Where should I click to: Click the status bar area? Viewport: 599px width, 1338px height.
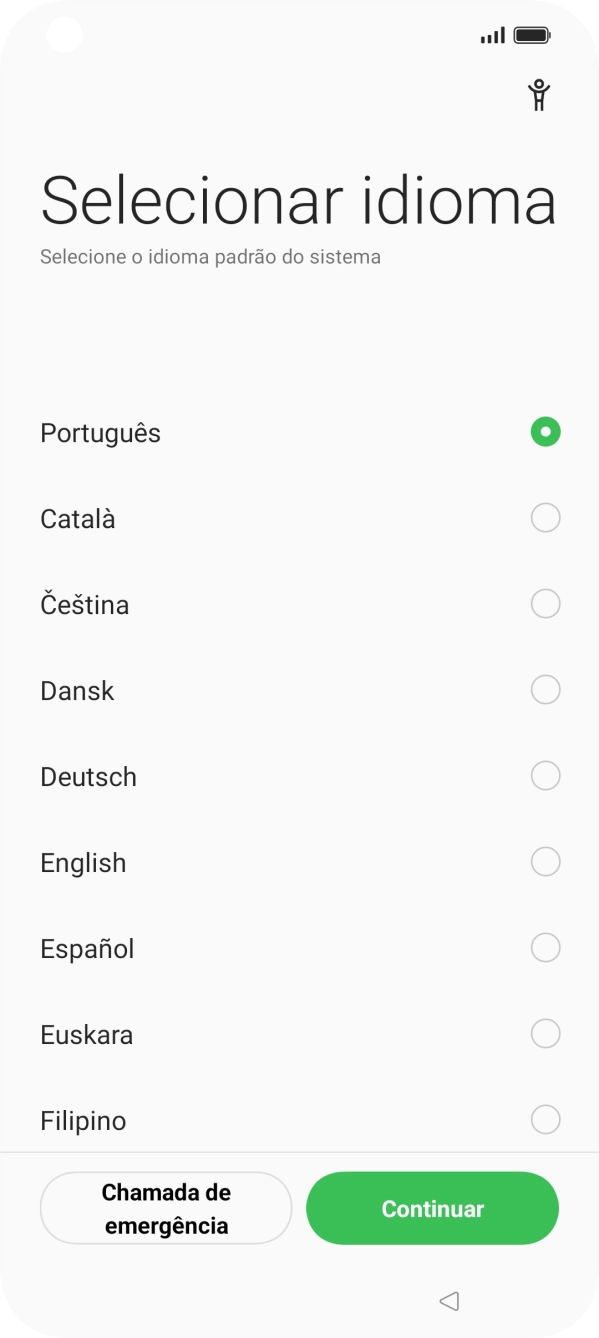[300, 33]
